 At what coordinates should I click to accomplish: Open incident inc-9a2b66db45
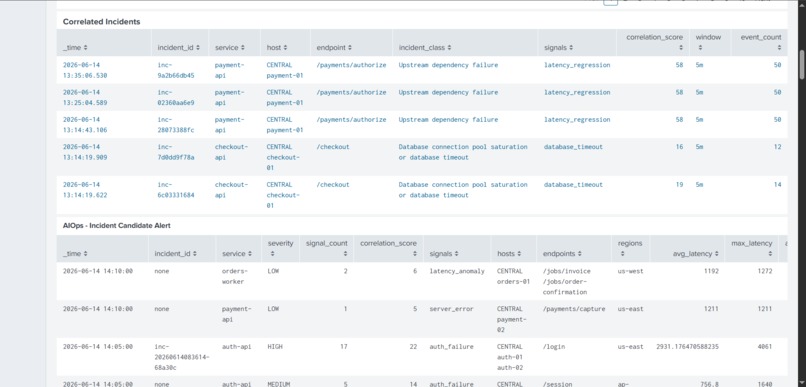(x=176, y=70)
